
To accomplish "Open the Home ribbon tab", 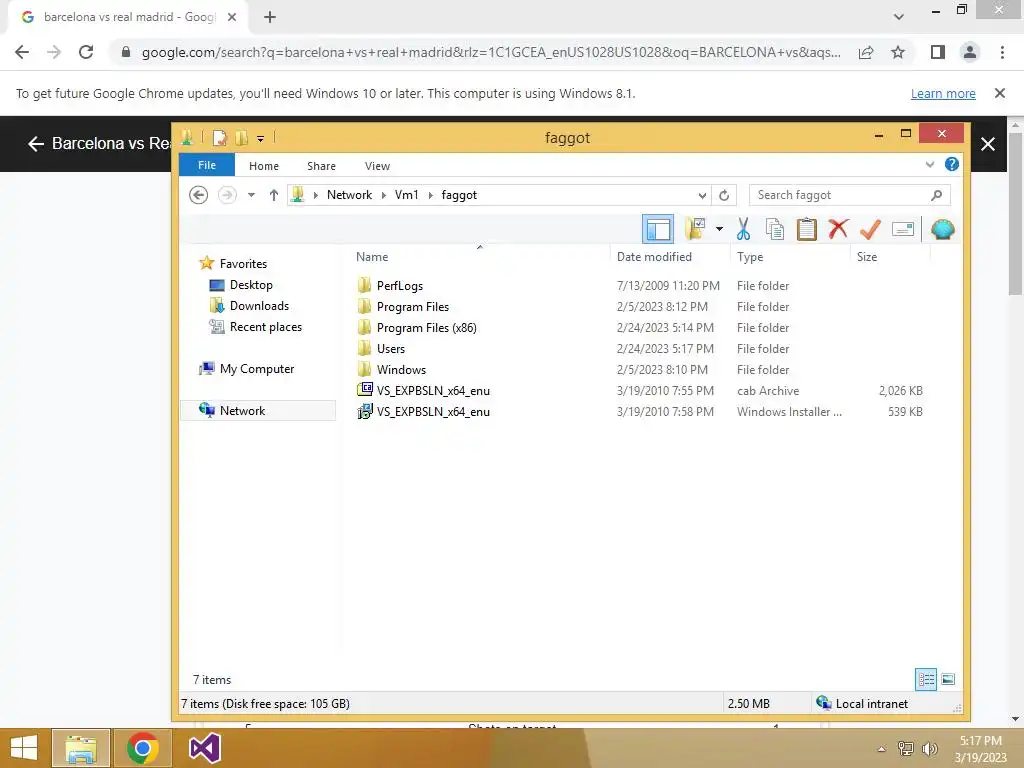I will [x=264, y=166].
